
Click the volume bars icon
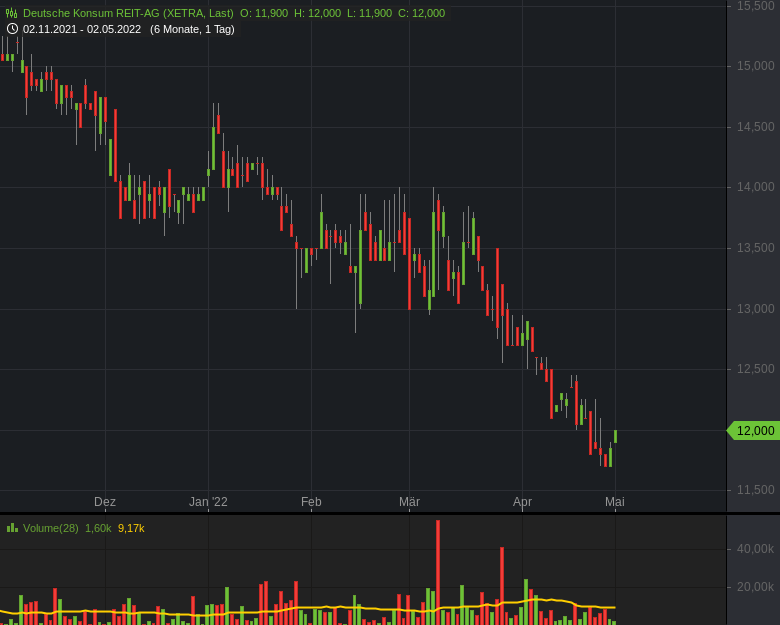(12, 528)
